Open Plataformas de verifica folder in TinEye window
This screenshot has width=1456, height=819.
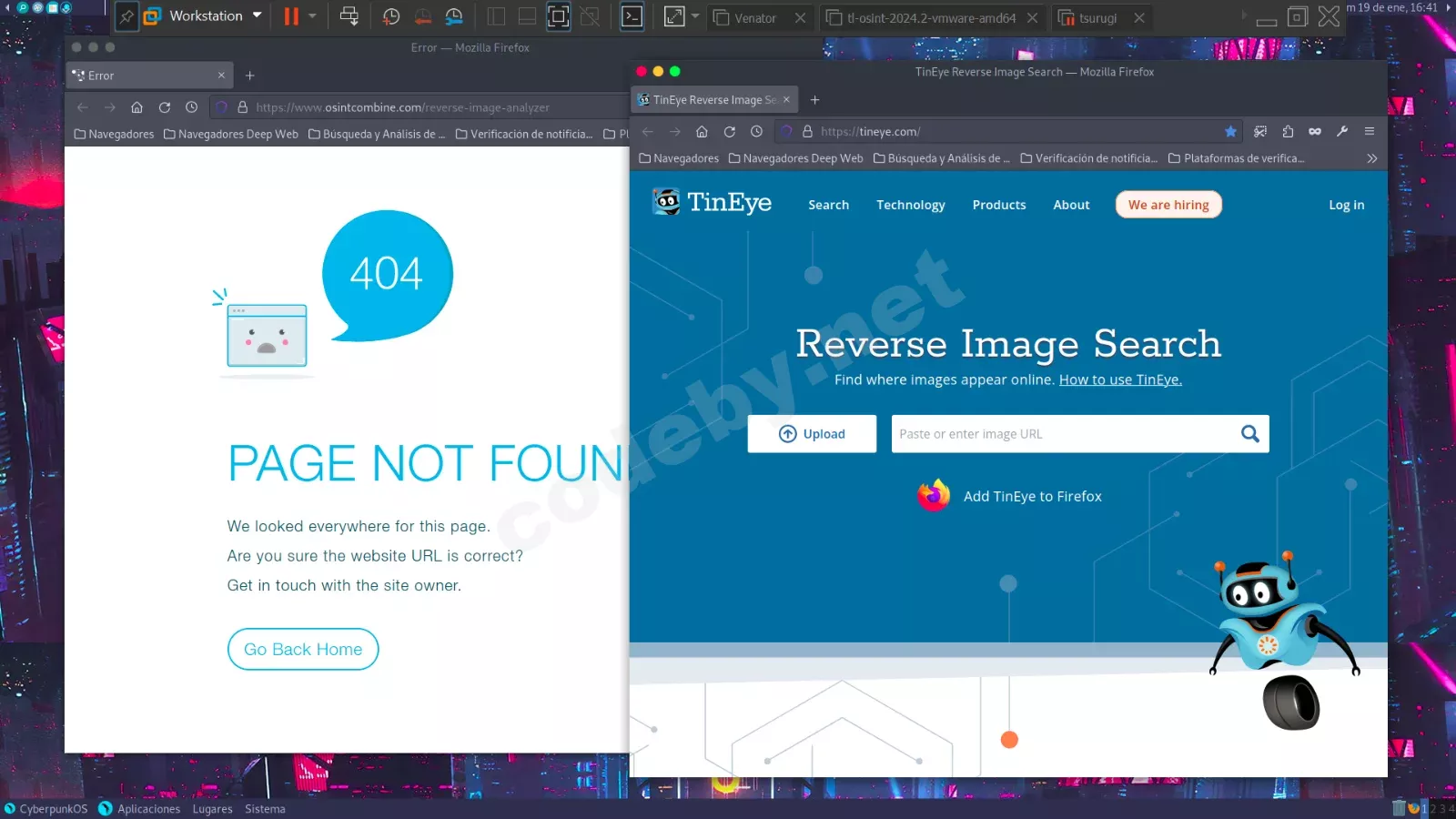[x=1237, y=158]
